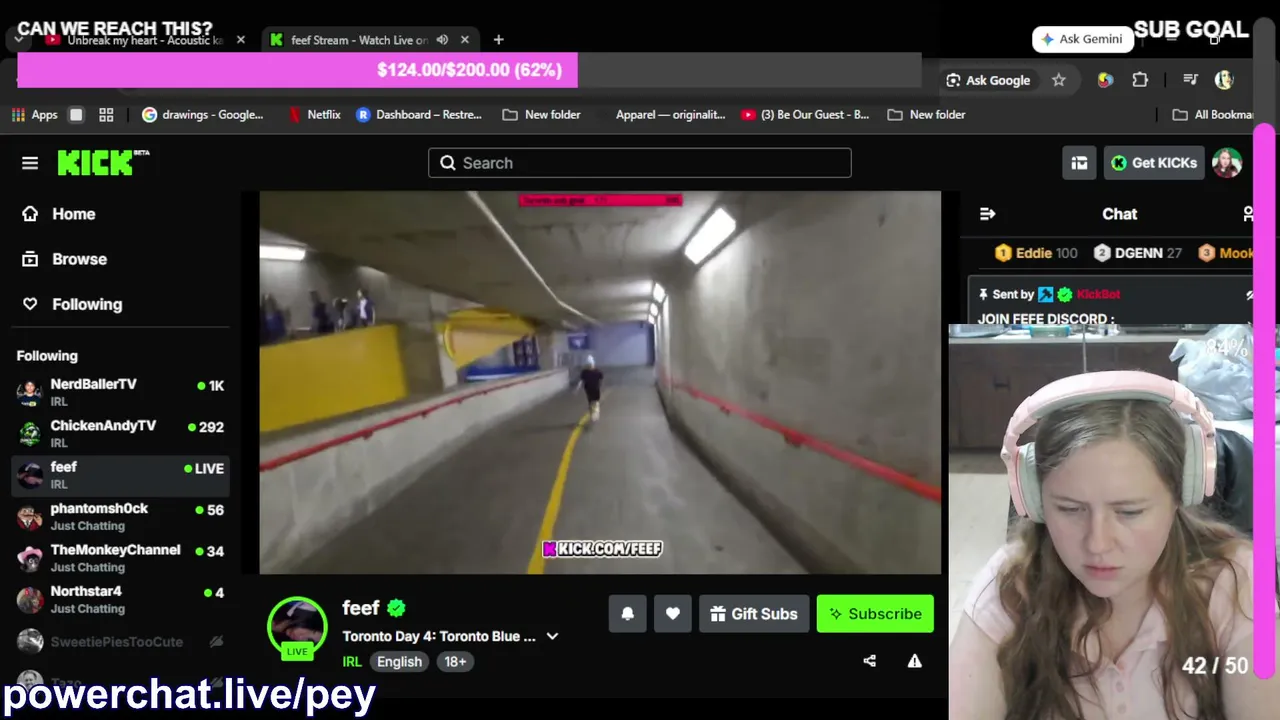Select the feef Stream browser tab
Viewport: 1280px width, 720px height.
[370, 40]
